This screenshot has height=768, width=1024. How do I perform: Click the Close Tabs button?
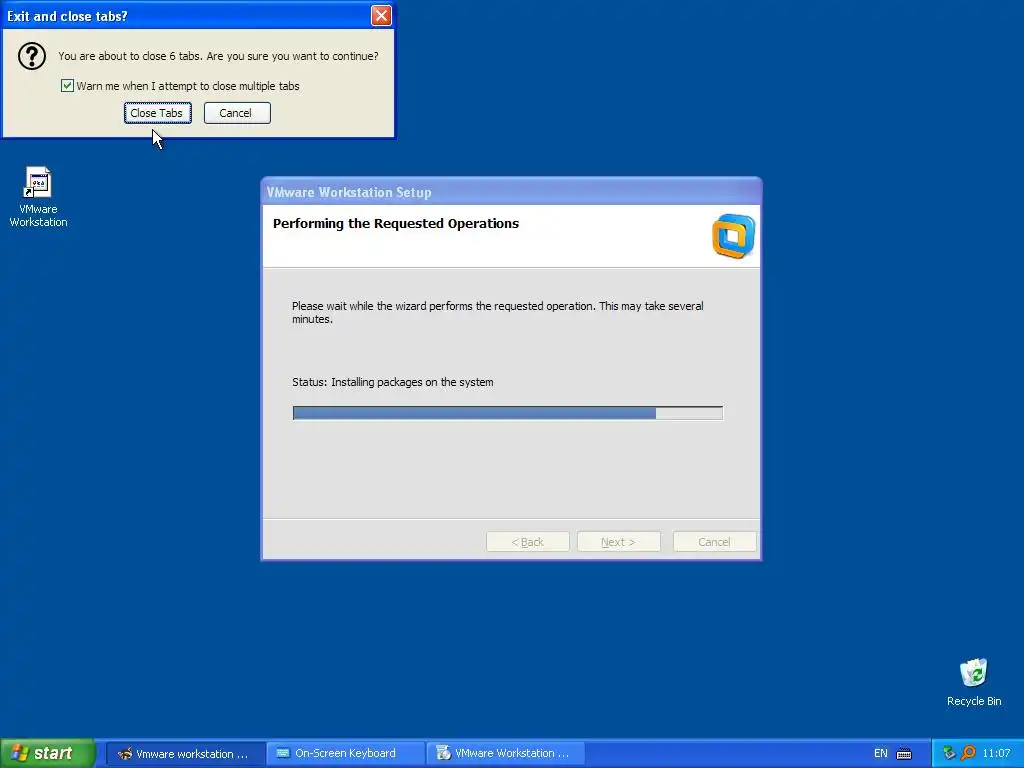[157, 113]
